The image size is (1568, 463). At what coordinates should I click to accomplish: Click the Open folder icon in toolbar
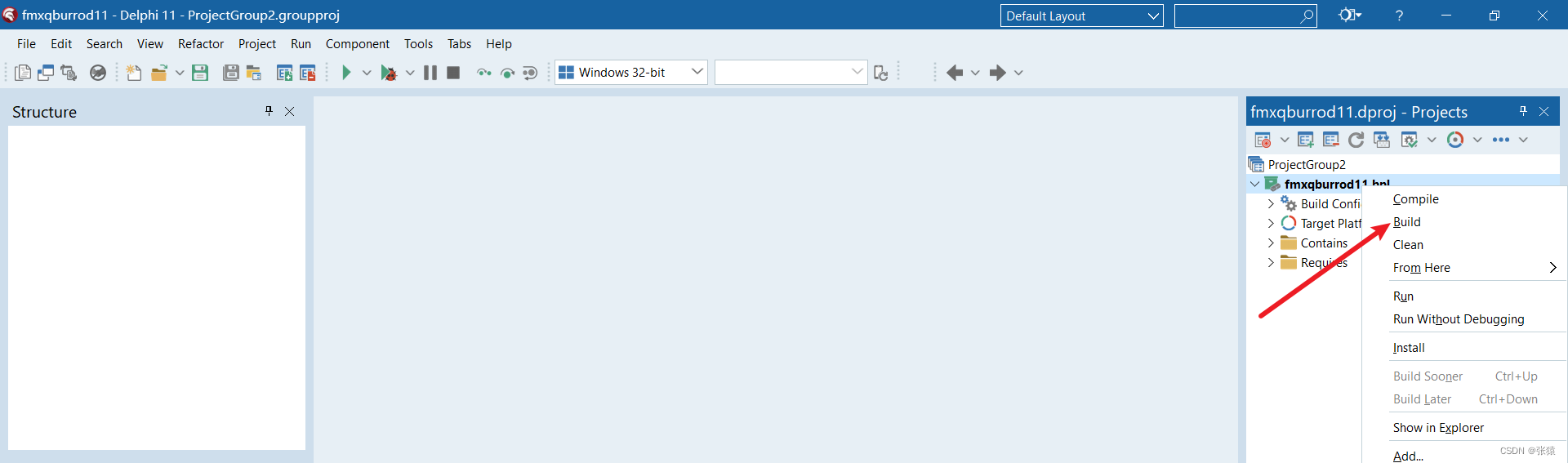pos(159,73)
